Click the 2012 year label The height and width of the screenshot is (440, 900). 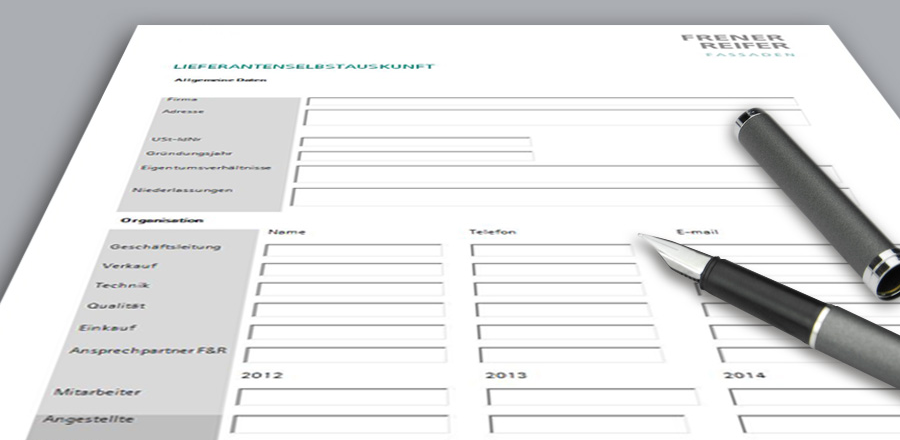tap(262, 375)
